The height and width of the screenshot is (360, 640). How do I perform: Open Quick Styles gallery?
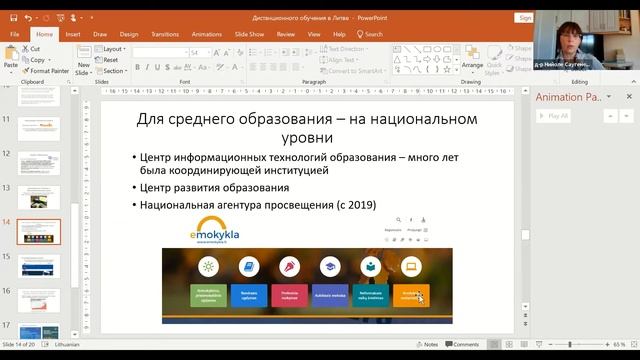494,61
